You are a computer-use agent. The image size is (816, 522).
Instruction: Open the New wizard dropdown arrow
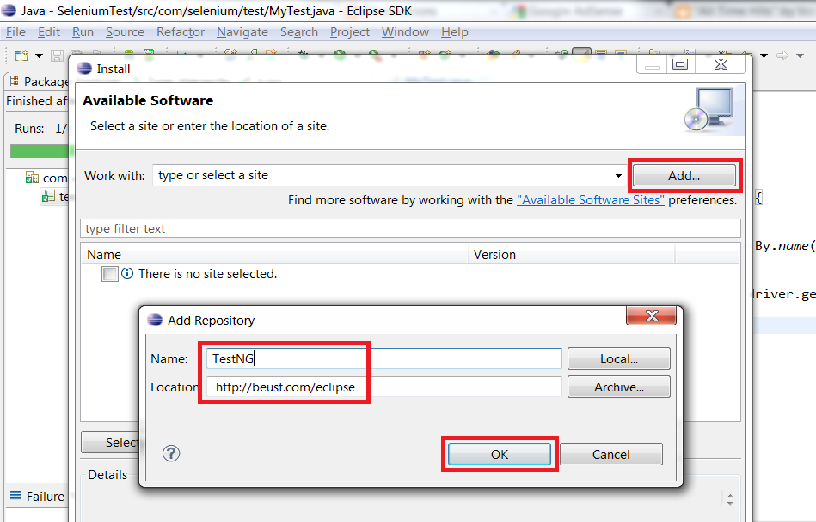(39, 56)
